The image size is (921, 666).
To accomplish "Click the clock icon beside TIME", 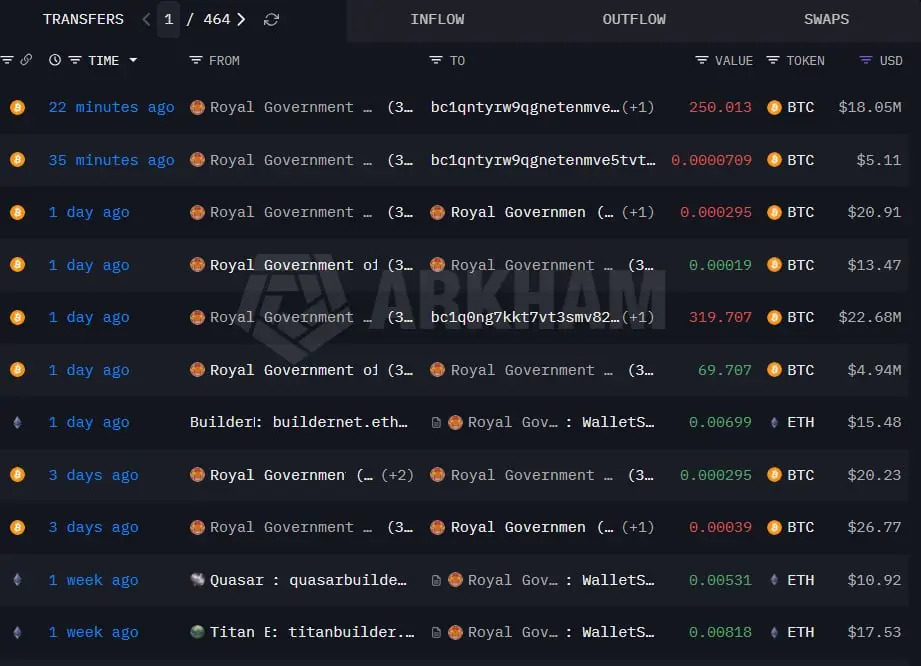I will pos(55,60).
